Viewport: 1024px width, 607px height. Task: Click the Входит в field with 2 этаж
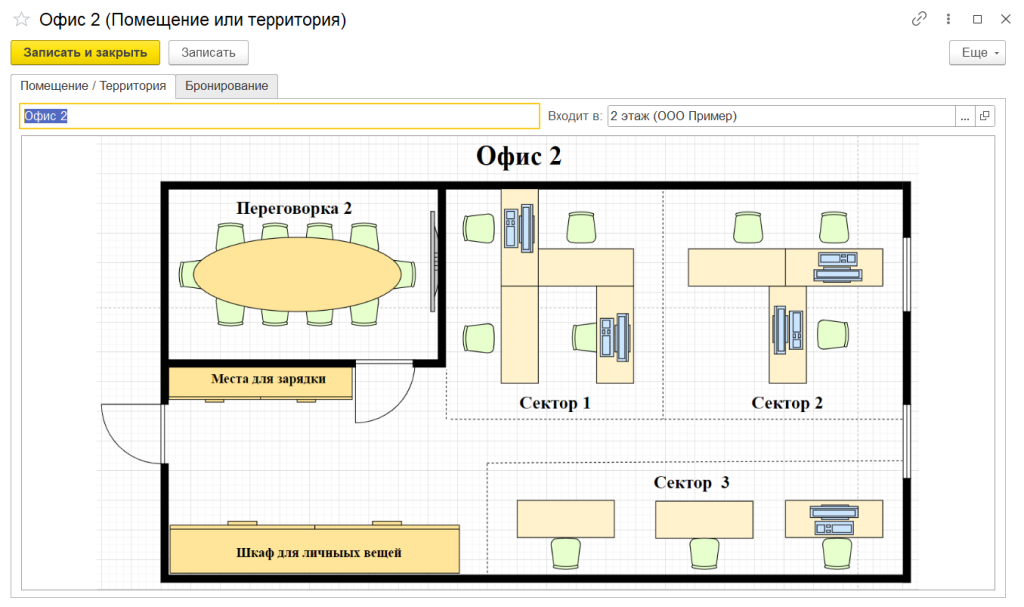[x=780, y=116]
